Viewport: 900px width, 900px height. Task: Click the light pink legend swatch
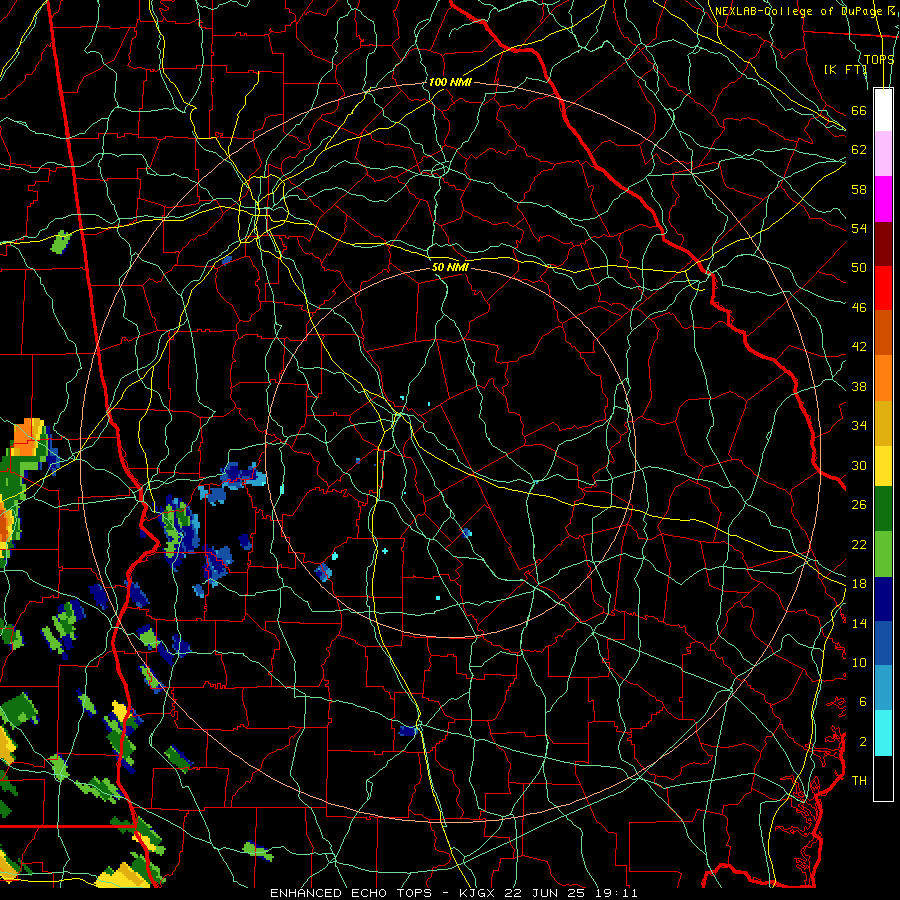click(883, 153)
